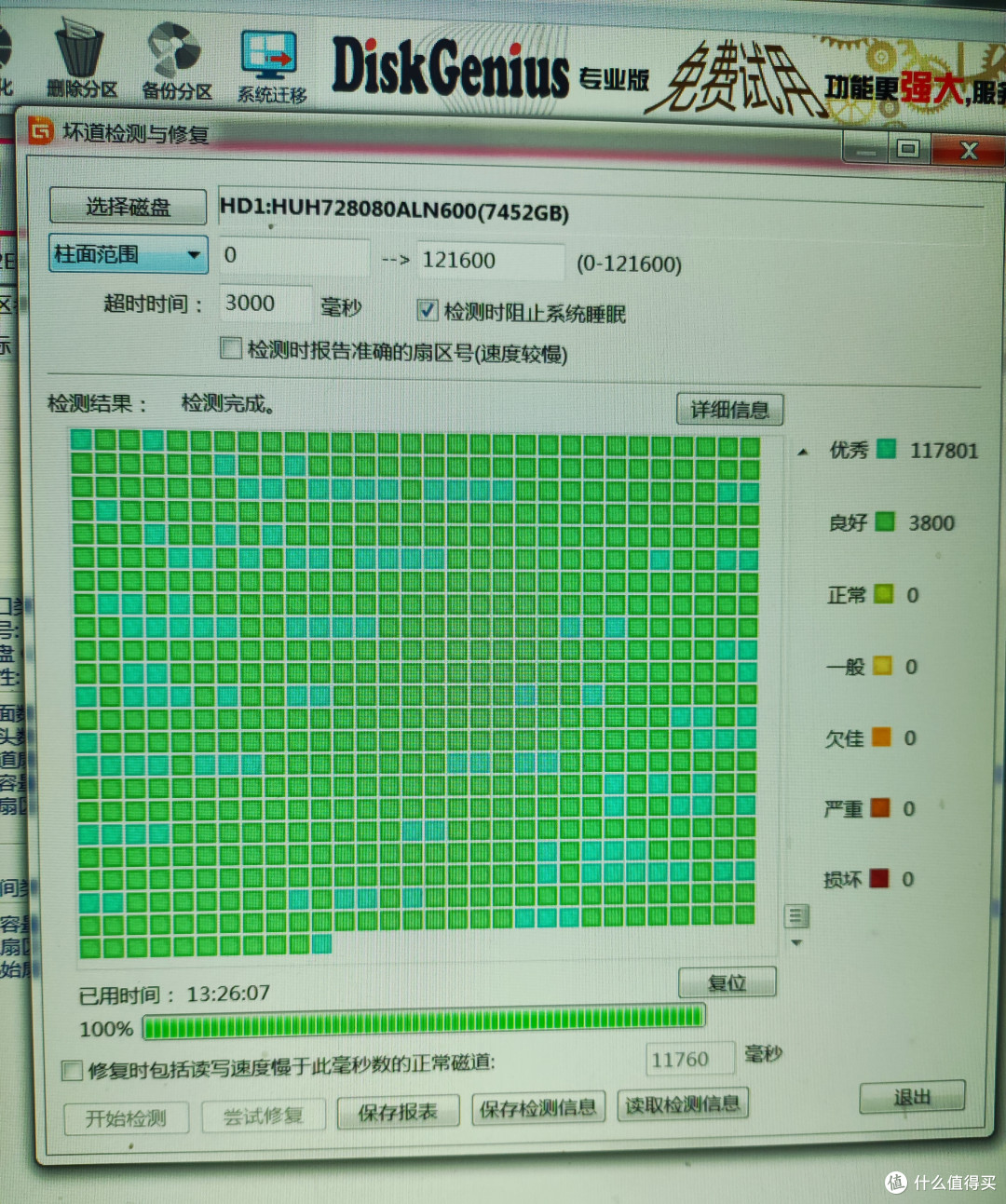Click the disk name HD1:HUH728080ALN600(7452GB)
Screen dimensions: 1006x1204
[394, 210]
